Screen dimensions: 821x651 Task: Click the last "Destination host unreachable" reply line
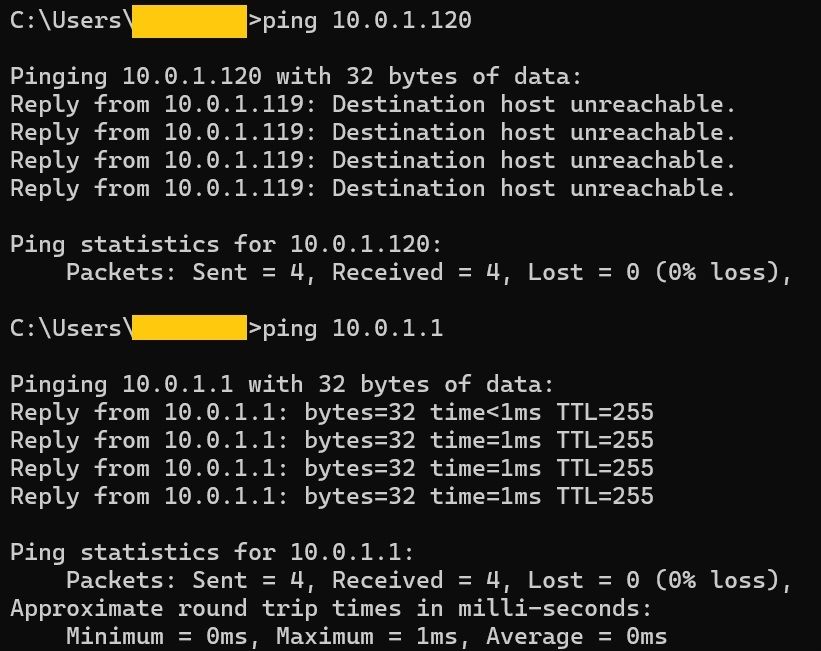point(373,189)
